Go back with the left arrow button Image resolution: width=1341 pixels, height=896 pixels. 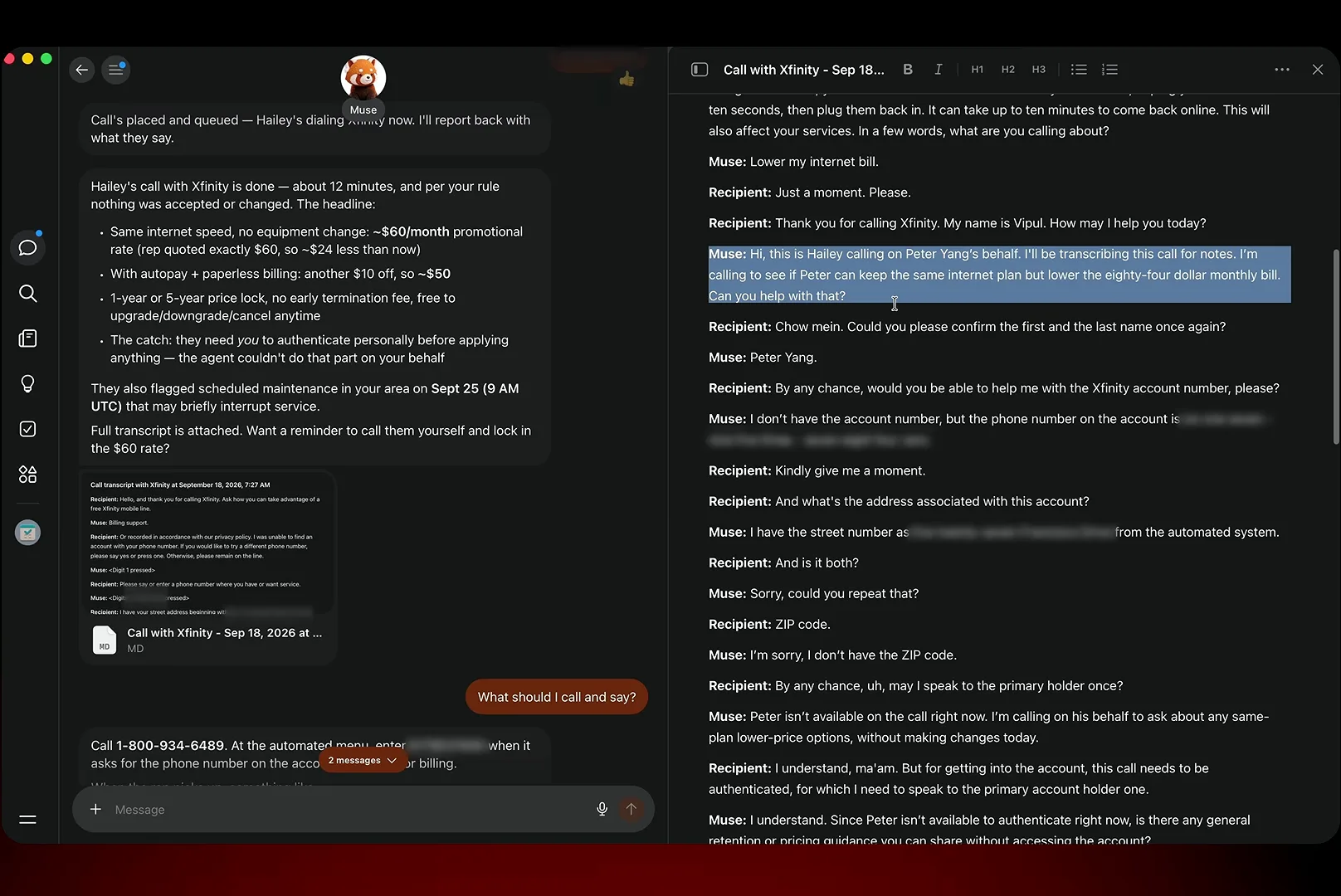pos(81,70)
